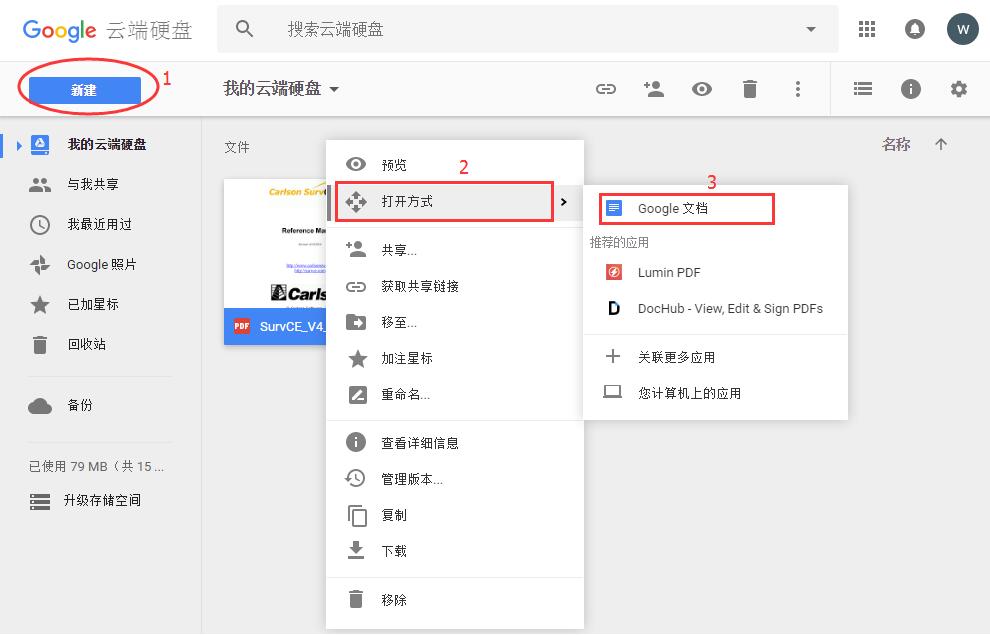
Task: Choose 移至... in context menu
Action: pyautogui.click(x=455, y=323)
